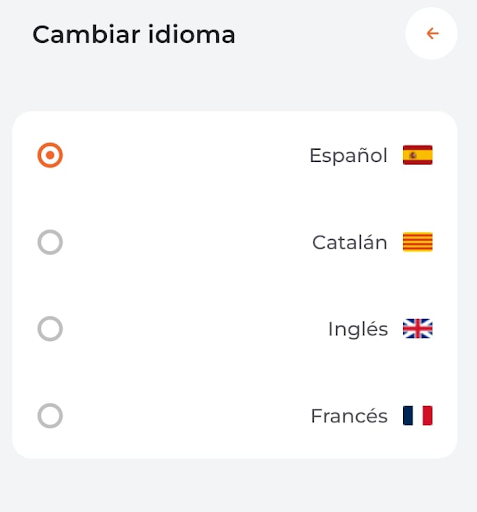Viewport: 477px width, 512px height.
Task: Pick the Francés radio button
Action: tap(50, 416)
